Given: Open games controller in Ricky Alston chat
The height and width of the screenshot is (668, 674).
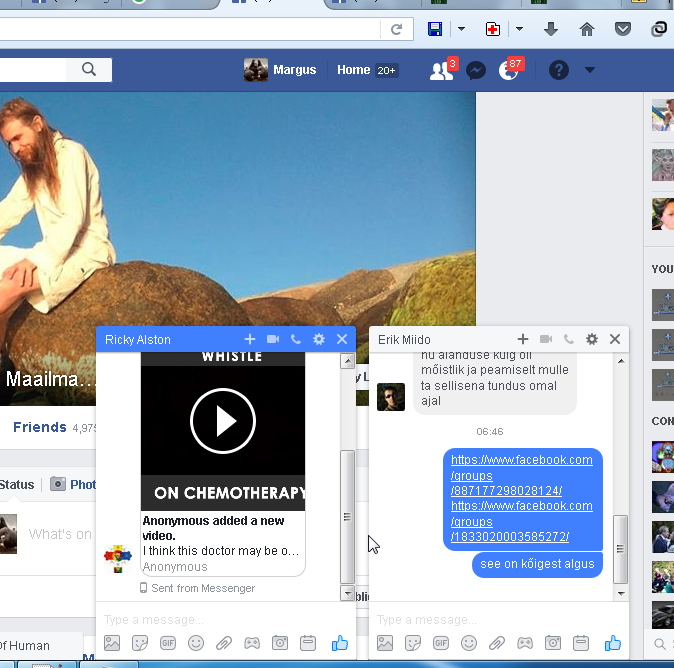Looking at the screenshot, I should coord(252,643).
